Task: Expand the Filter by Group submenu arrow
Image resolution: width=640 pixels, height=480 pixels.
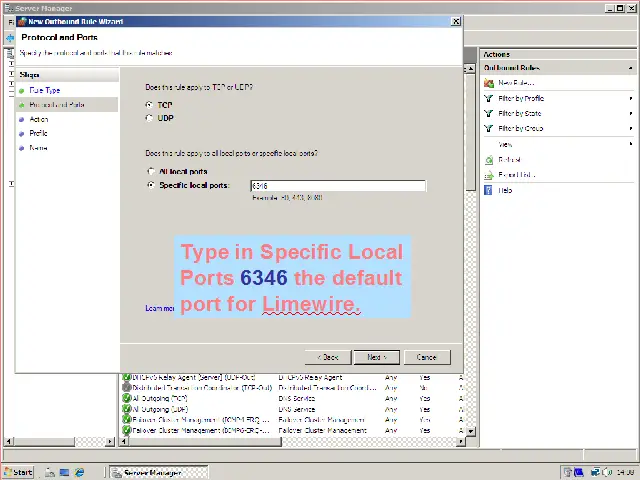Action: (631, 129)
